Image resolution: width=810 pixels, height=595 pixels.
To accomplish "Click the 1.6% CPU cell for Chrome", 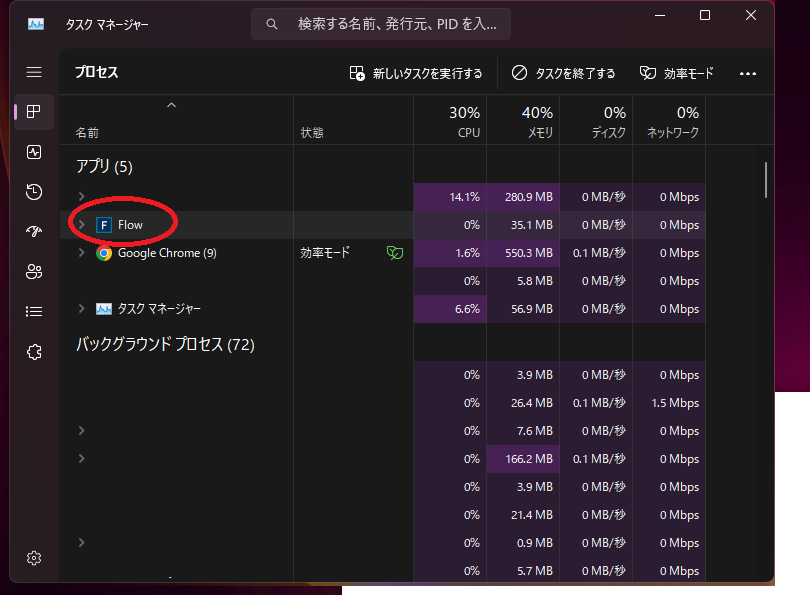I will click(x=450, y=253).
